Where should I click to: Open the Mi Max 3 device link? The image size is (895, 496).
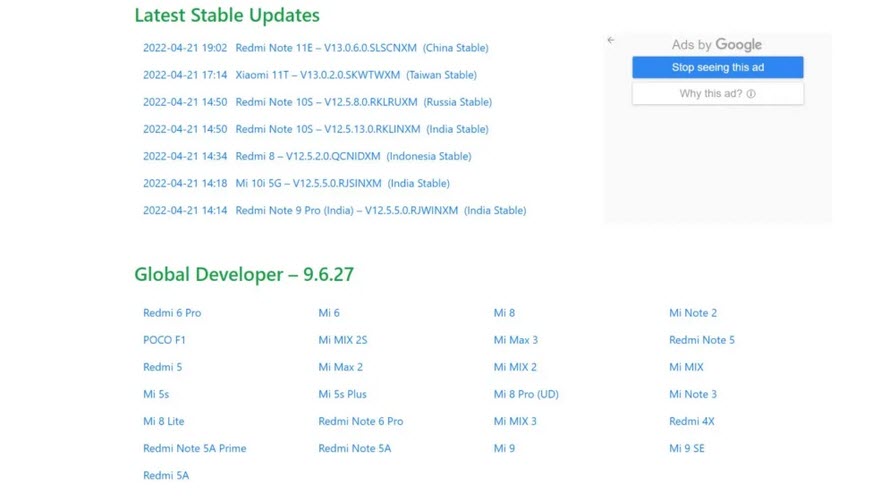(x=515, y=340)
